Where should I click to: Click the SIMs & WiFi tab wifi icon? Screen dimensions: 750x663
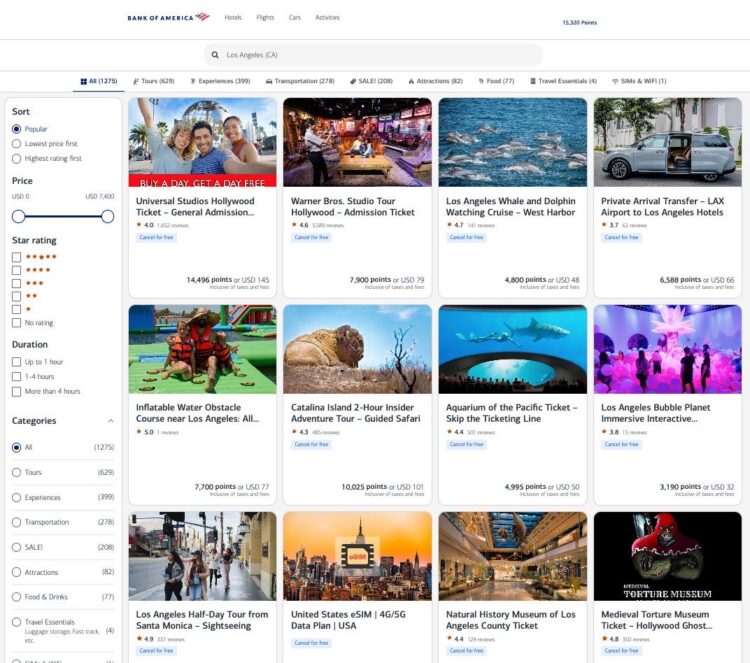point(615,81)
